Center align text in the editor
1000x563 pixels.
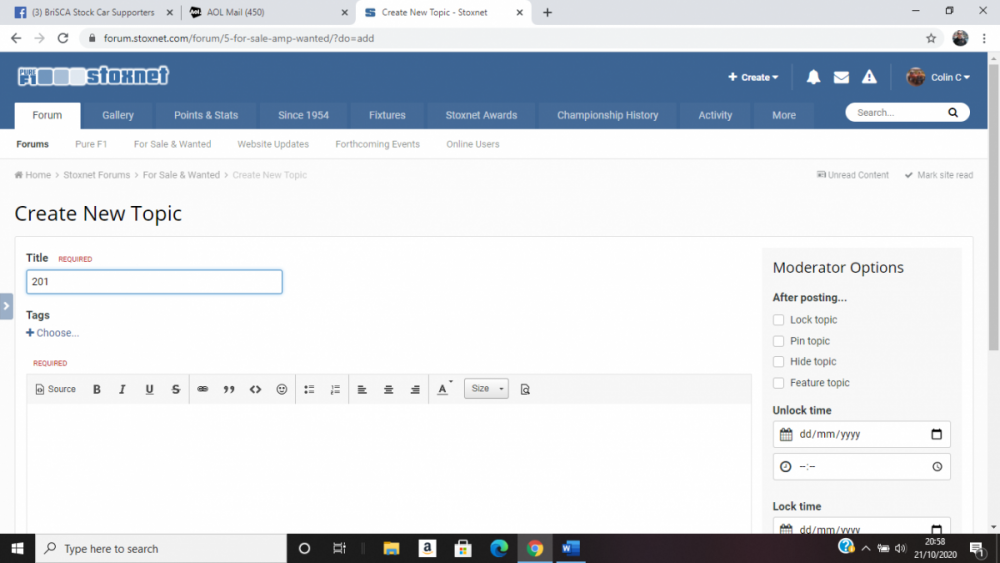pyautogui.click(x=389, y=389)
